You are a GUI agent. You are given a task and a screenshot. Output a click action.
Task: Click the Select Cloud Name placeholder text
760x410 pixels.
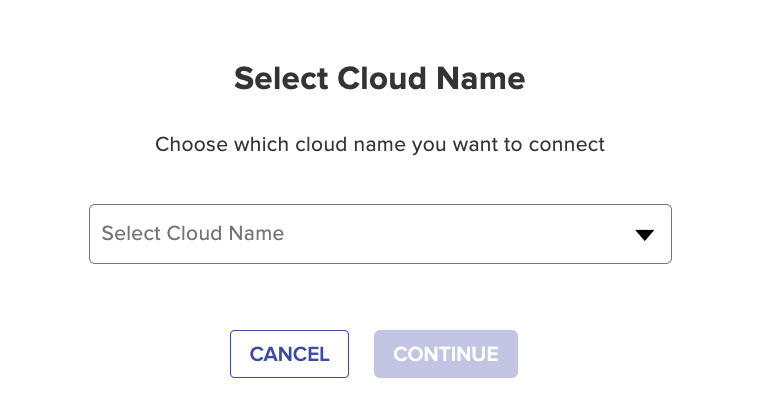pyautogui.click(x=193, y=234)
